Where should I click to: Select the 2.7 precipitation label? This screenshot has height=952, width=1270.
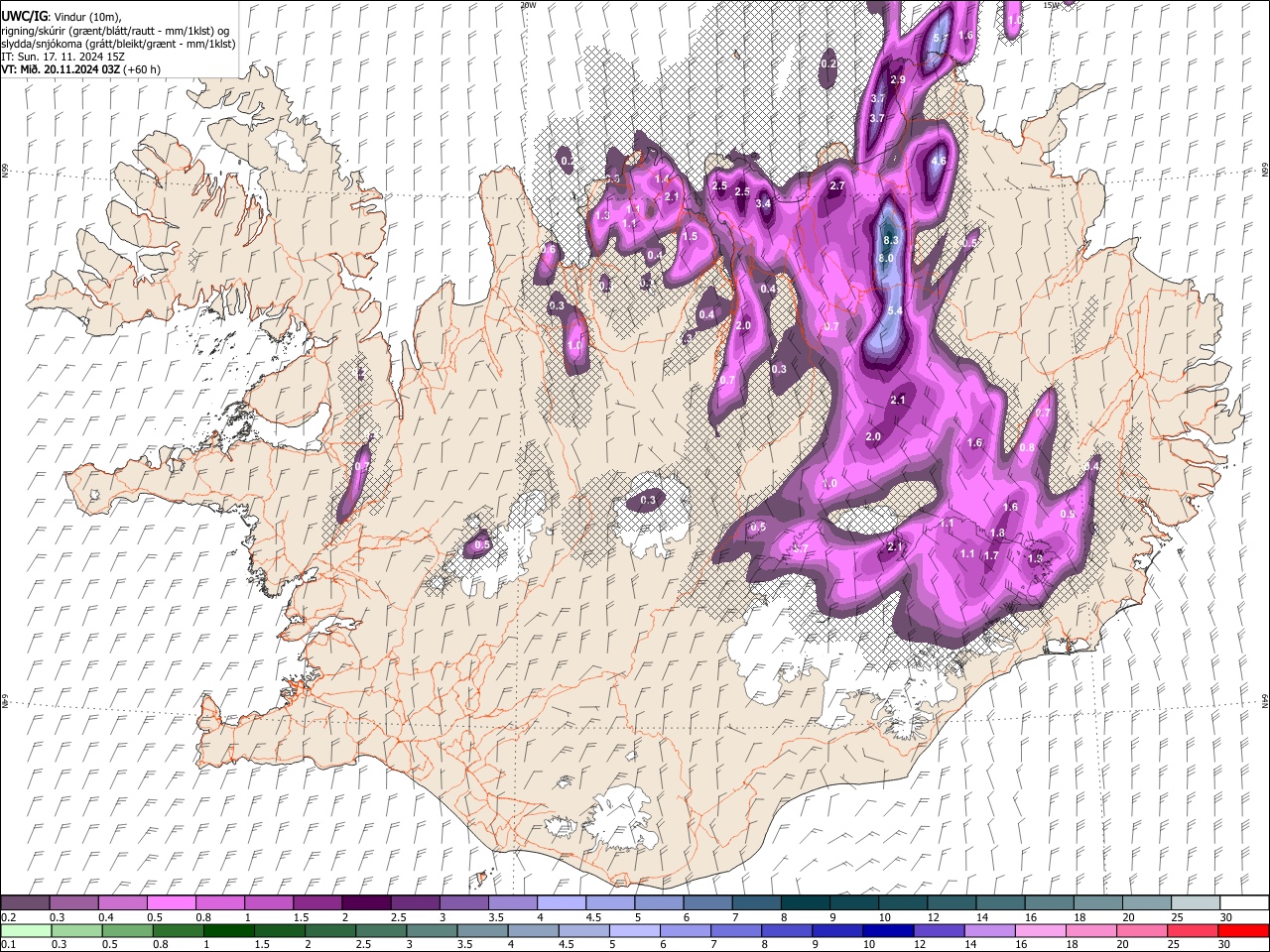click(x=837, y=185)
